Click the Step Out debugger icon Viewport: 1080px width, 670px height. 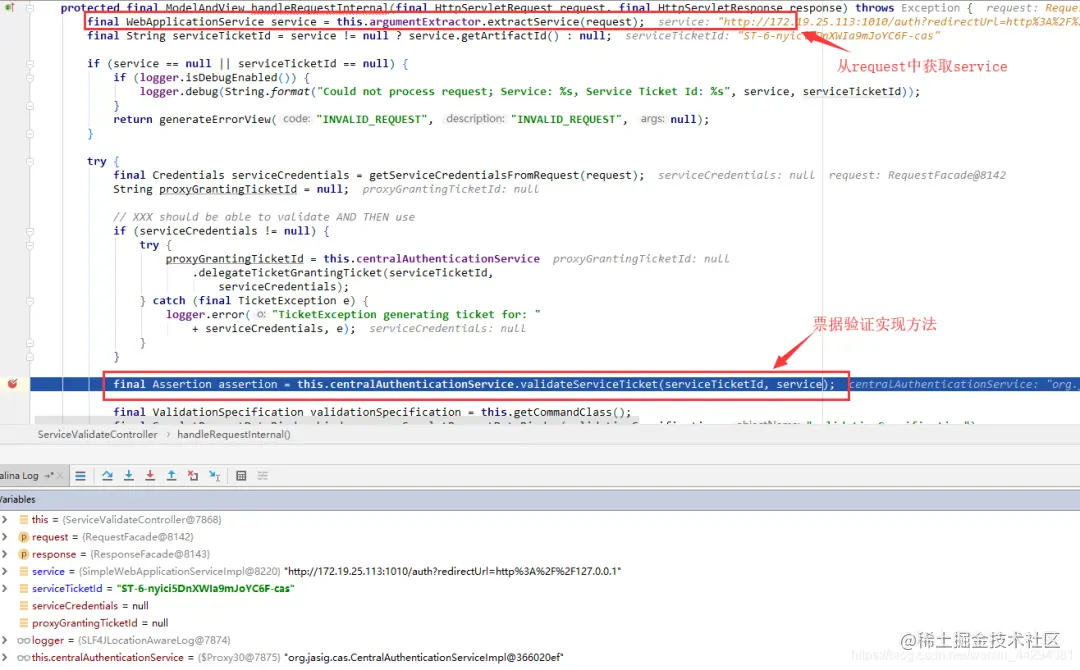point(172,476)
